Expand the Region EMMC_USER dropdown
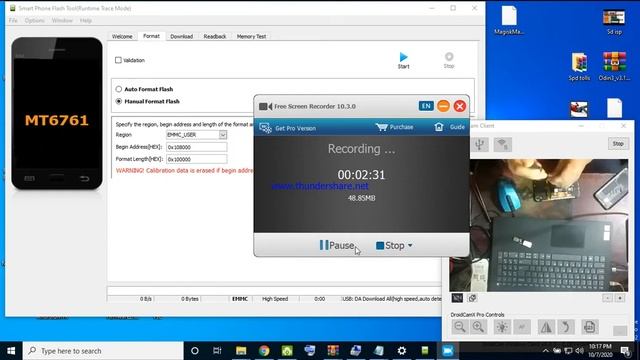The width and height of the screenshot is (640, 360). (x=223, y=135)
